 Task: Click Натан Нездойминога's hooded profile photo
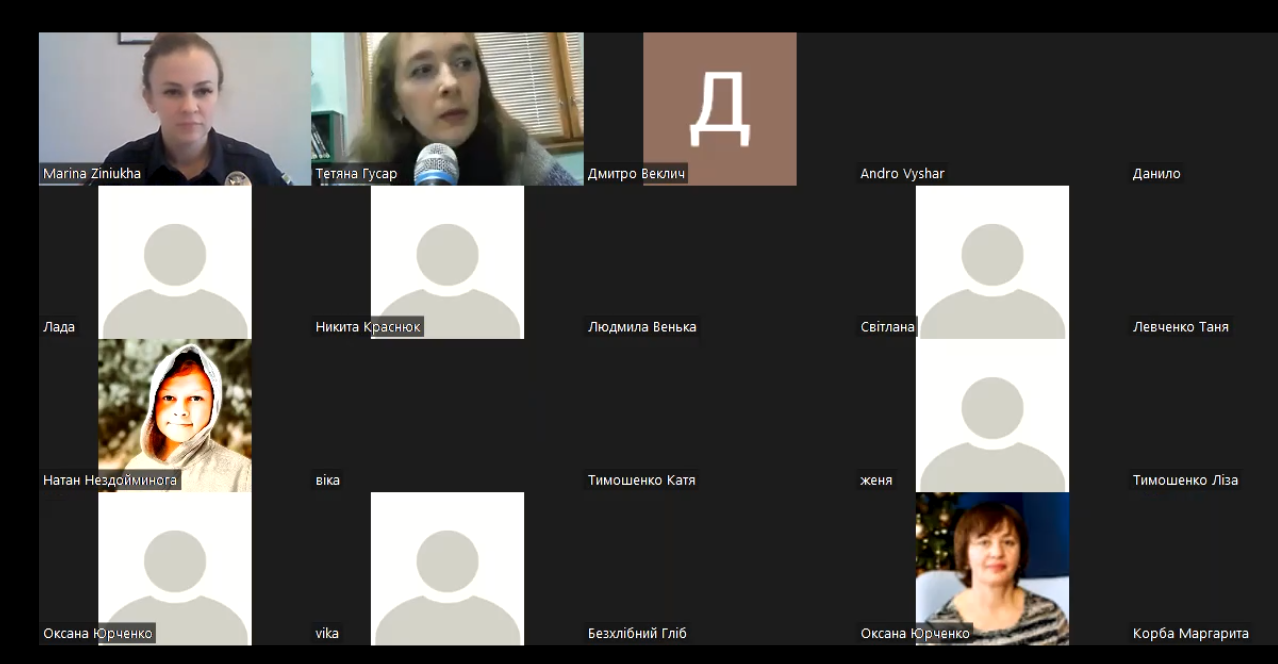(175, 415)
